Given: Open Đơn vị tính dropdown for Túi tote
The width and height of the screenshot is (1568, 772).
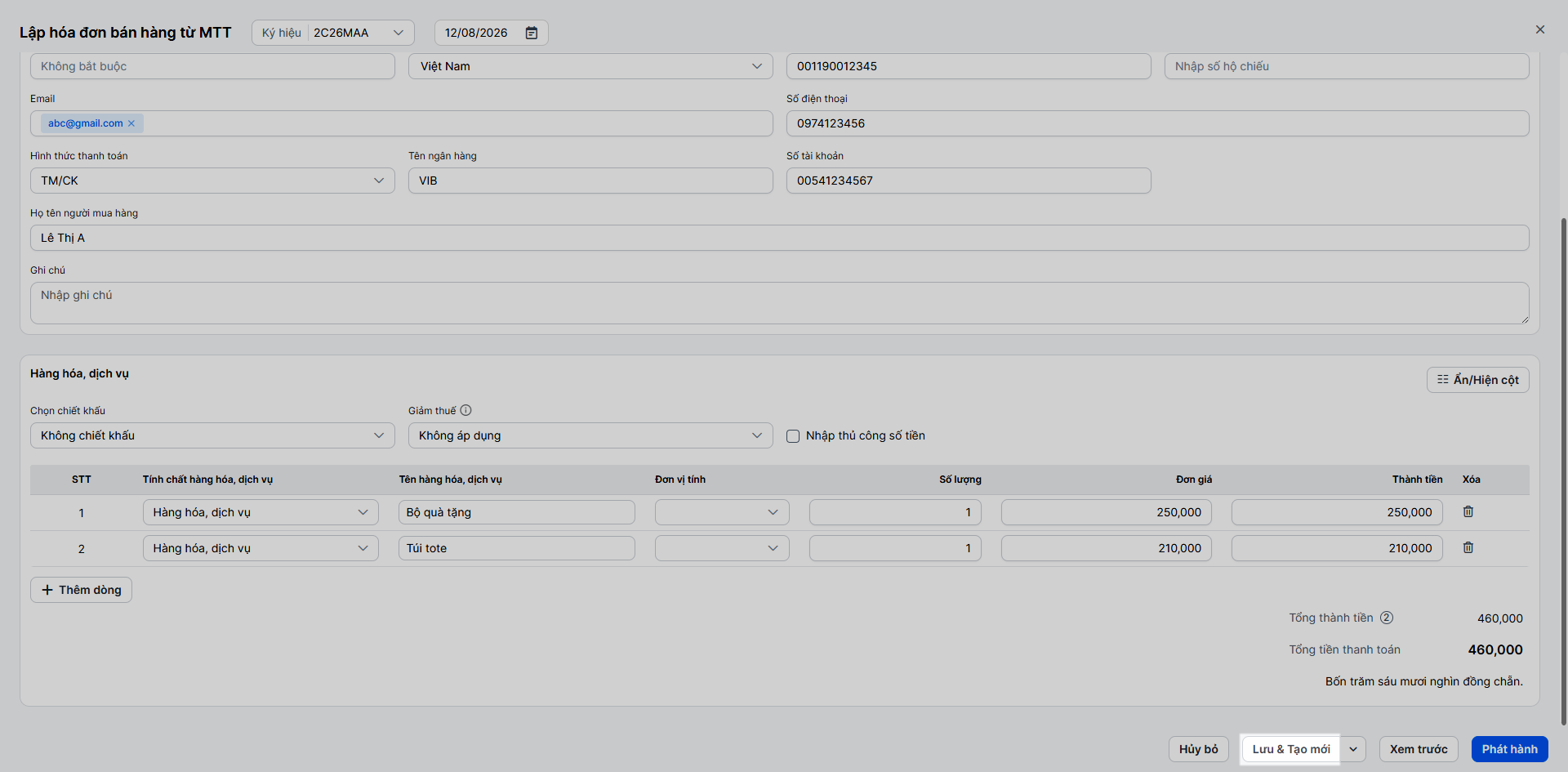Looking at the screenshot, I should click(x=722, y=548).
